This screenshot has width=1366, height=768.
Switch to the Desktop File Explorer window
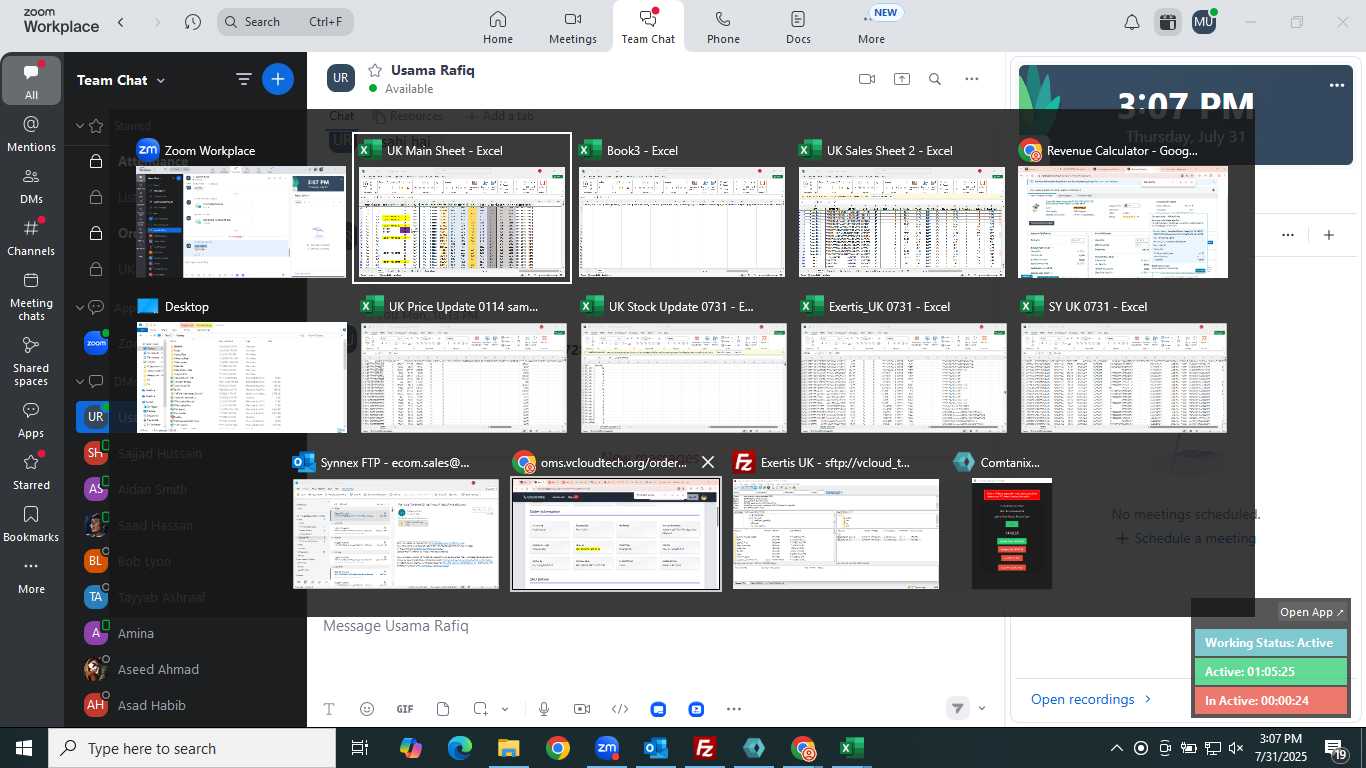tap(242, 365)
